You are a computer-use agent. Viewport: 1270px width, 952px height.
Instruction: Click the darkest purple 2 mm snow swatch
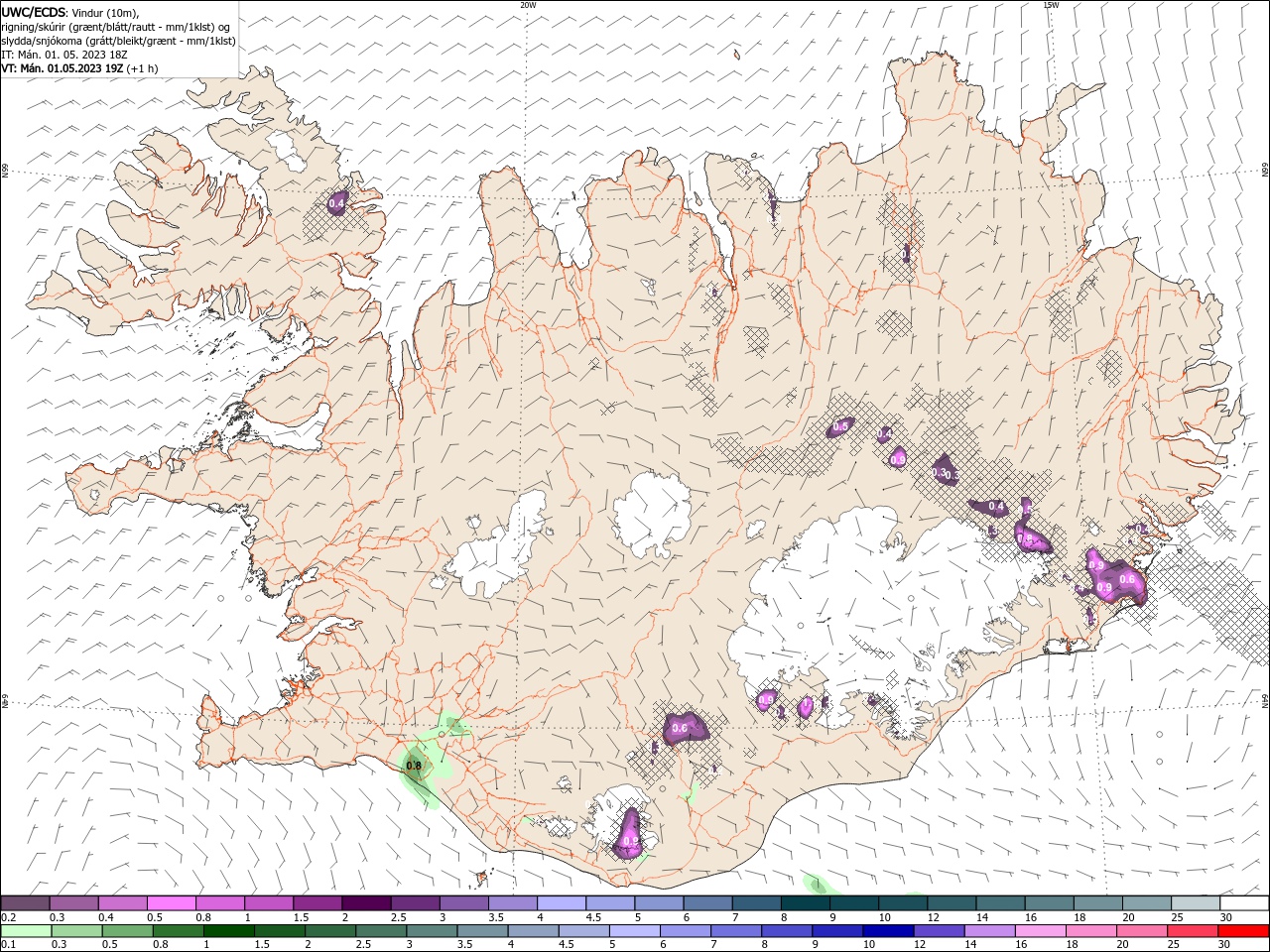[366, 903]
